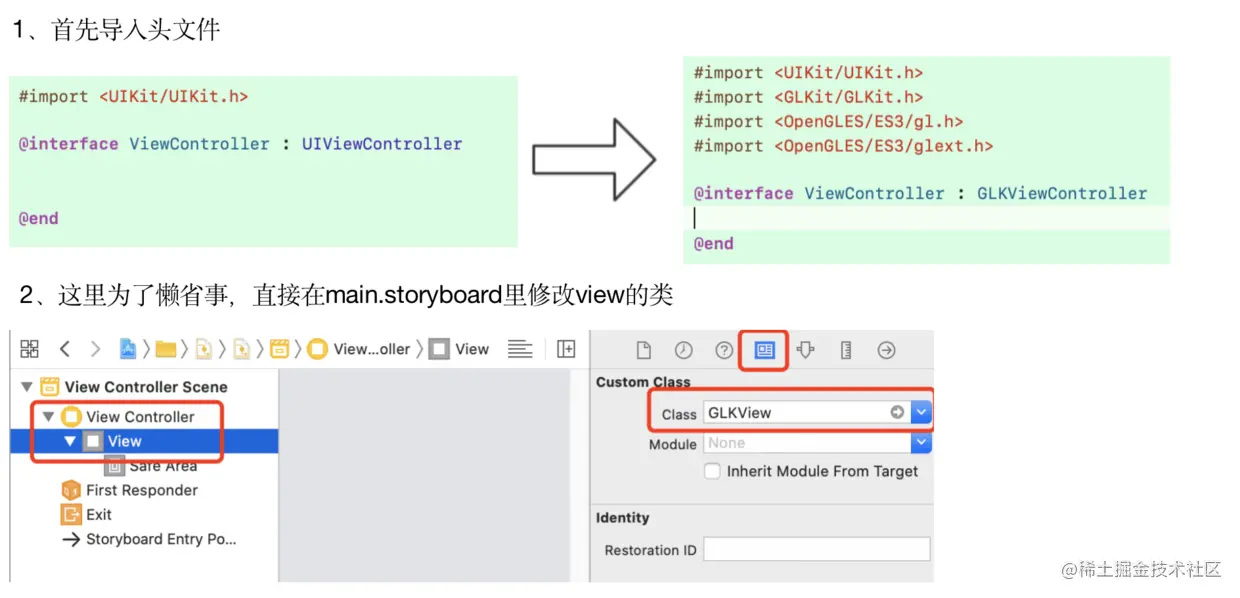Select Exit in the outline
Viewport: 1240px width, 598px height.
tap(99, 514)
